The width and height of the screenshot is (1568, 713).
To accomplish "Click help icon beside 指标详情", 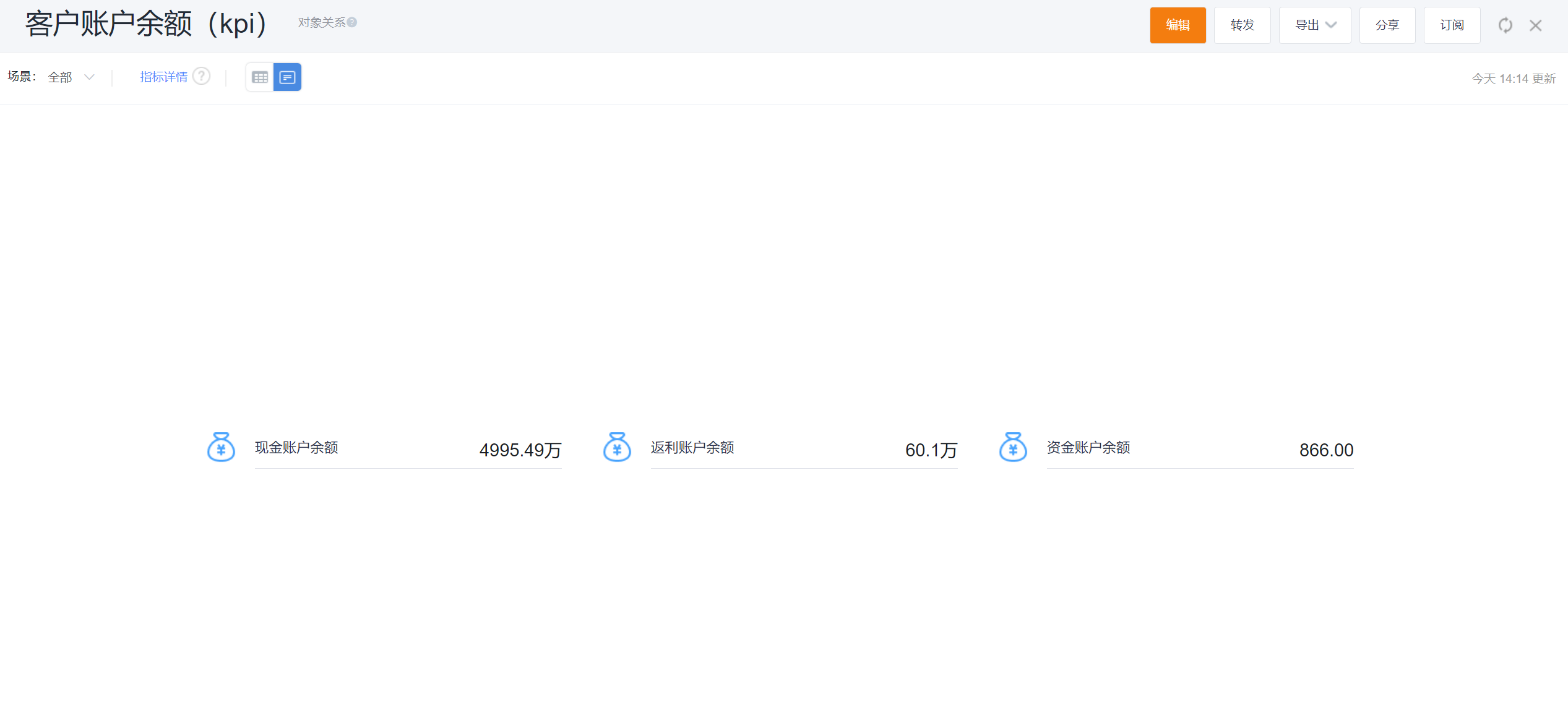I will 201,76.
